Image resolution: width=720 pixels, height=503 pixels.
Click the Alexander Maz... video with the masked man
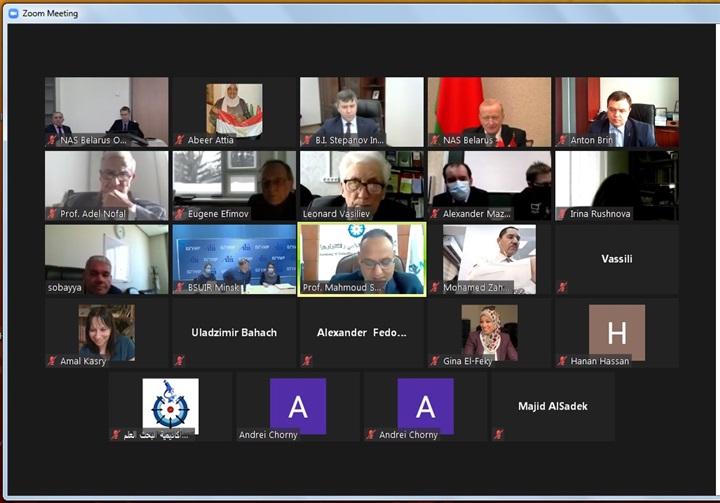click(489, 185)
